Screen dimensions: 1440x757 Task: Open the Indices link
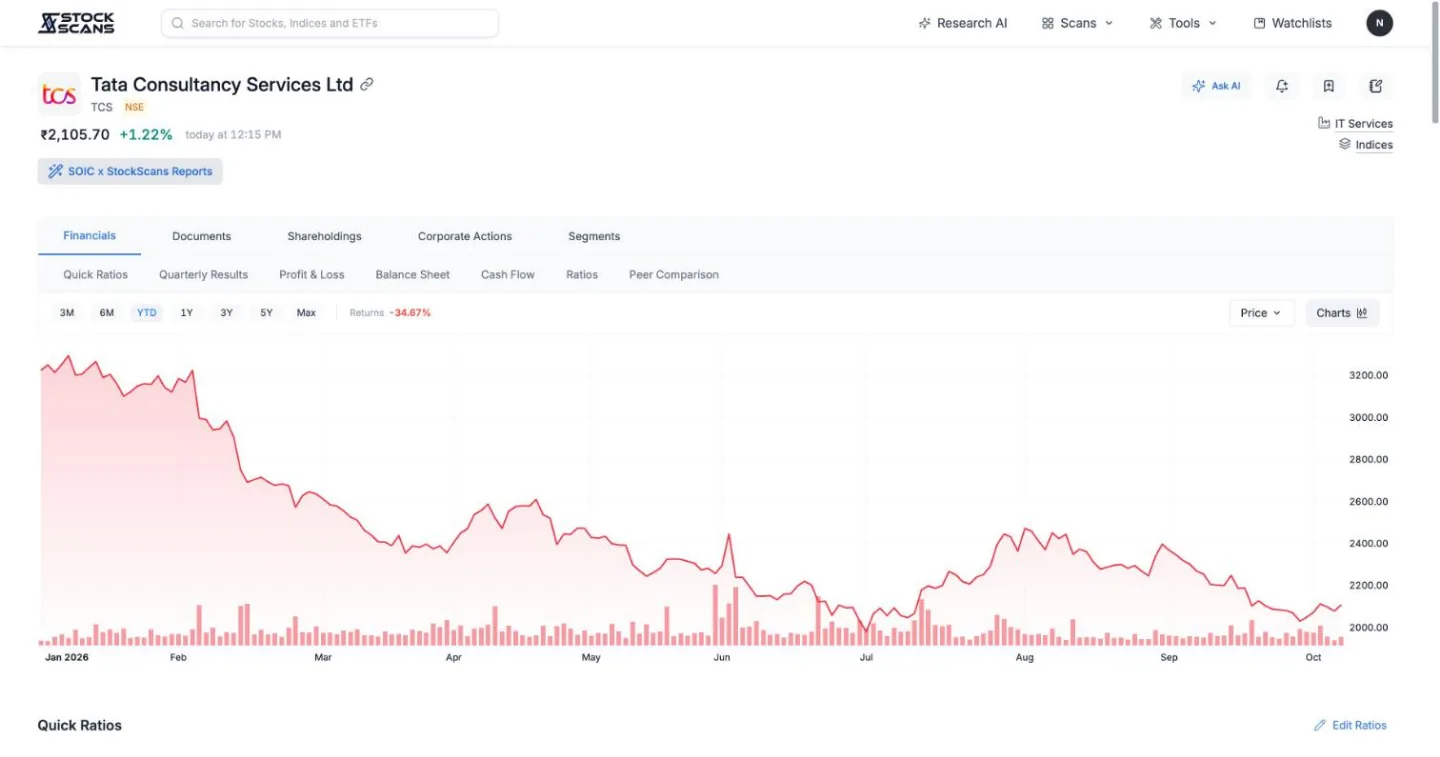(x=1365, y=145)
